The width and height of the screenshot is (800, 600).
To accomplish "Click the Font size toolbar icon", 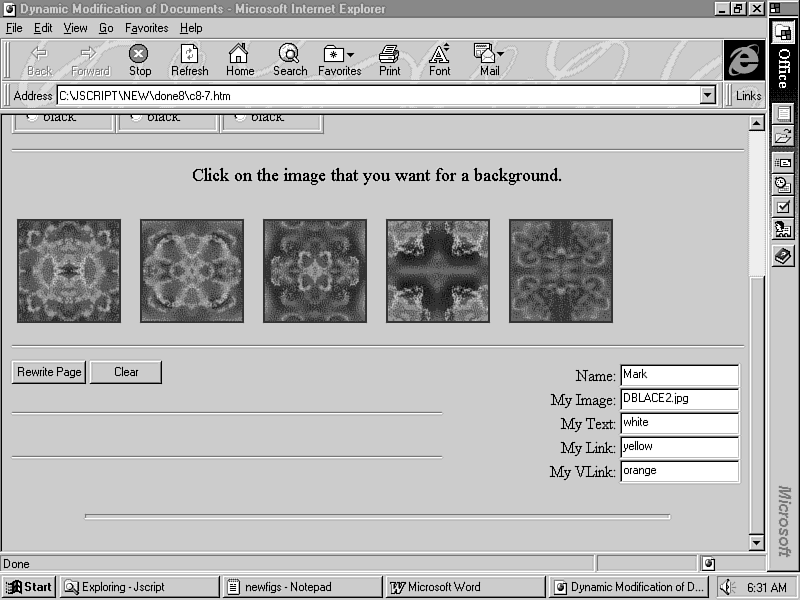I will coord(439,59).
